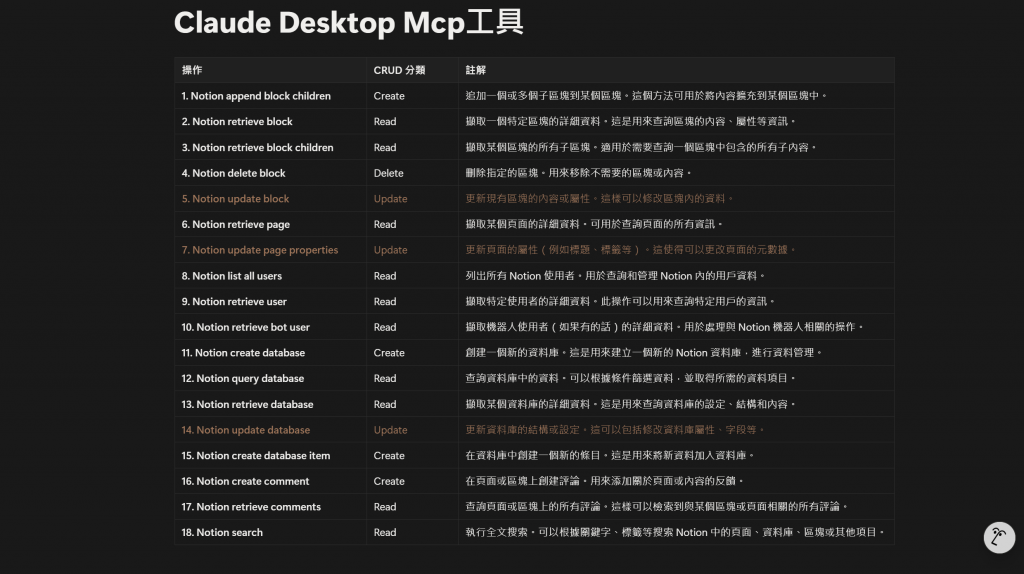This screenshot has width=1024, height=574.
Task: Click the Delete value in row 4
Action: pyautogui.click(x=389, y=173)
